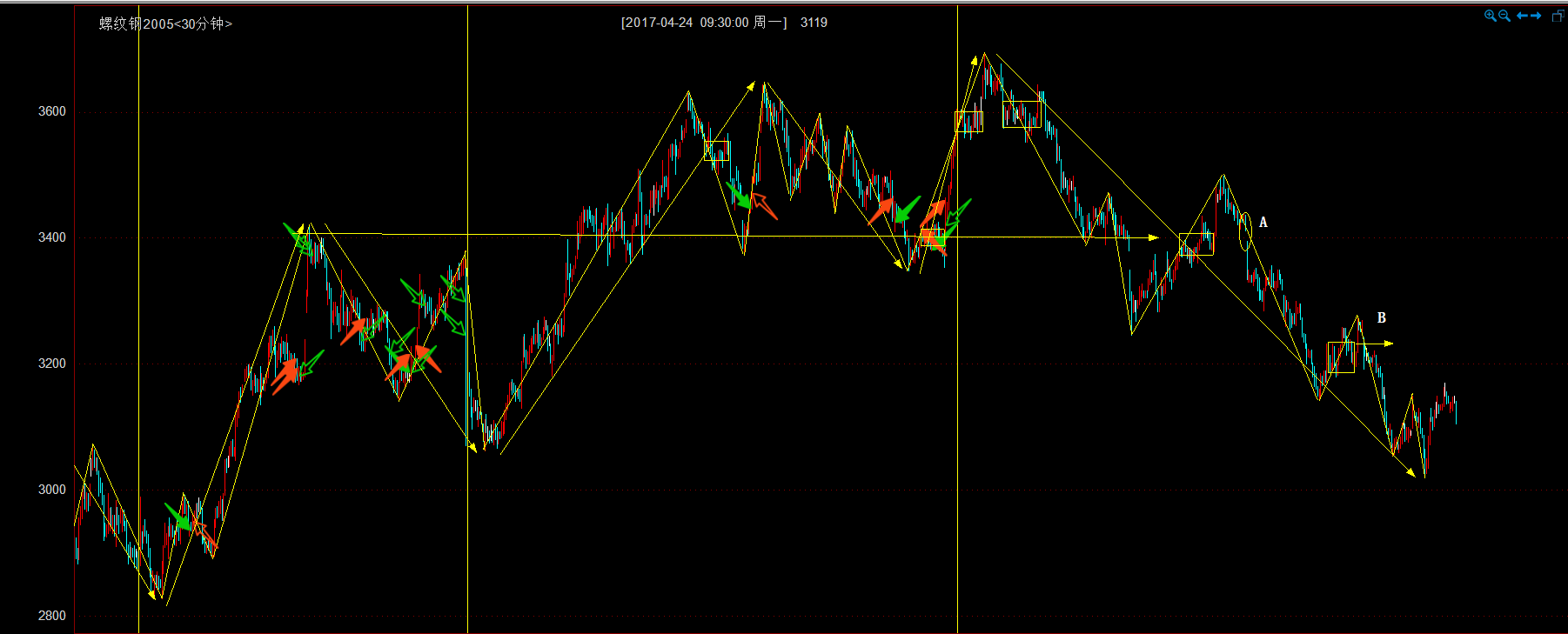Shift the chart right with the arrow
This screenshot has width=1568, height=634.
point(1536,16)
